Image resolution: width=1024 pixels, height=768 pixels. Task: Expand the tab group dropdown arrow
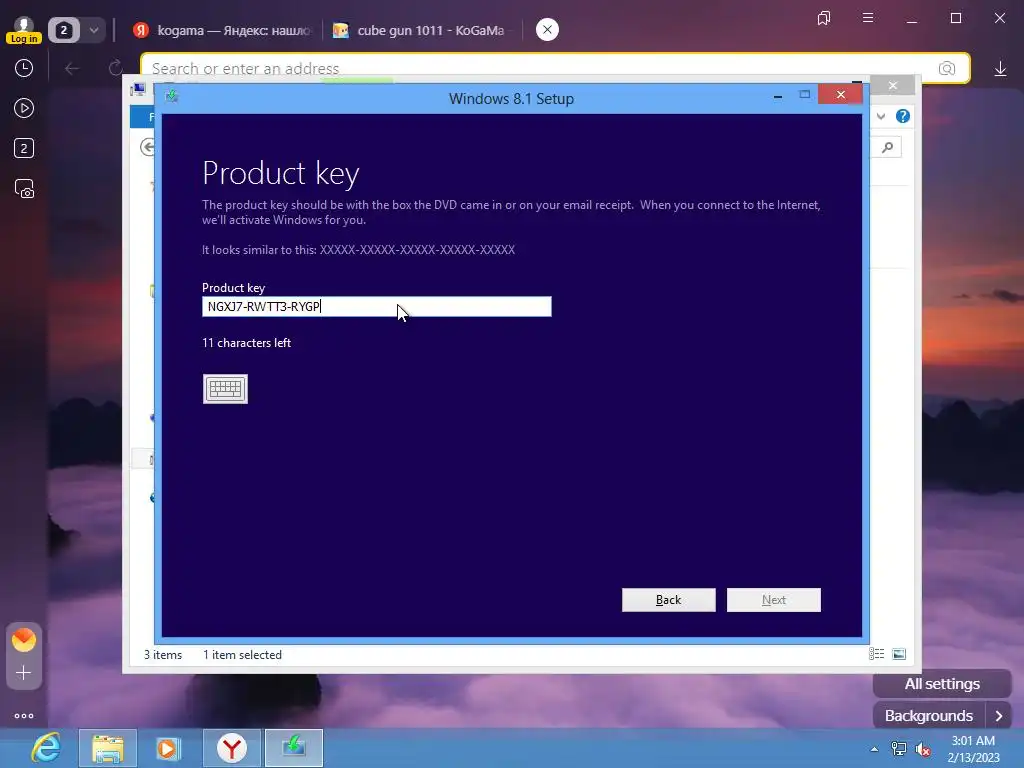(94, 30)
